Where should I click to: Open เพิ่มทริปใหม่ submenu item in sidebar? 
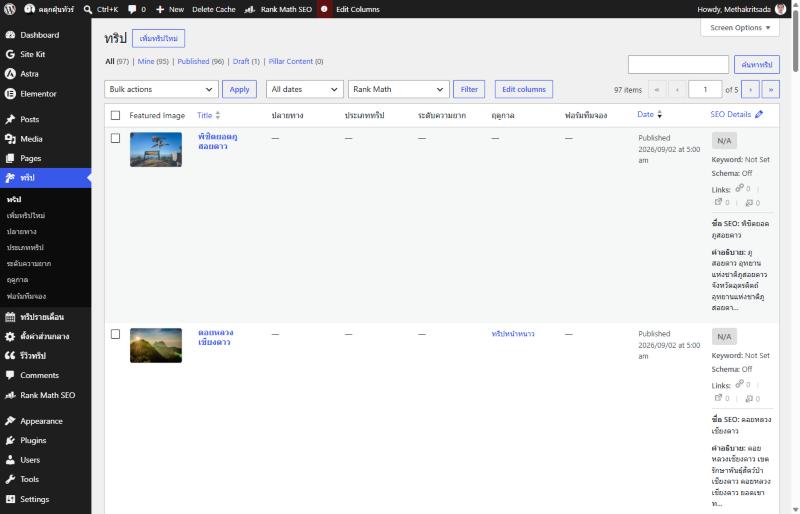pos(26,215)
